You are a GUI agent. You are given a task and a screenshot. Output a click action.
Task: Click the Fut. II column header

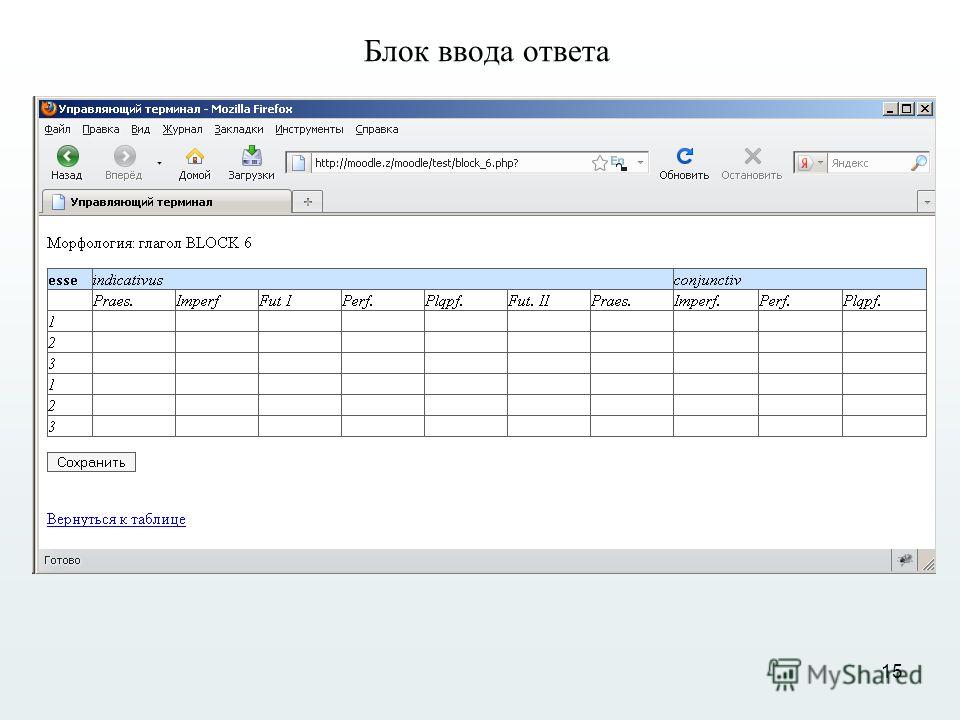[549, 300]
